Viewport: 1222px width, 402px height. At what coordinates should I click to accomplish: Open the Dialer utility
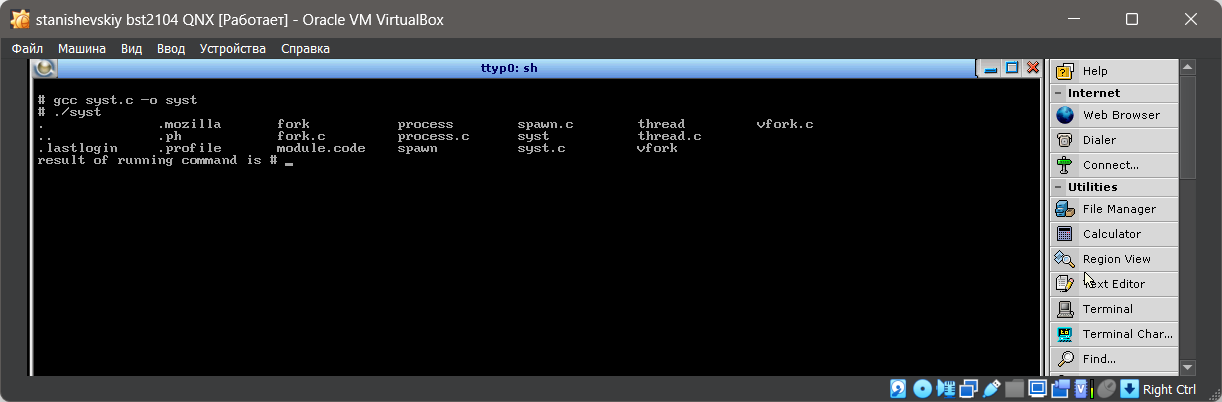coord(1114,140)
